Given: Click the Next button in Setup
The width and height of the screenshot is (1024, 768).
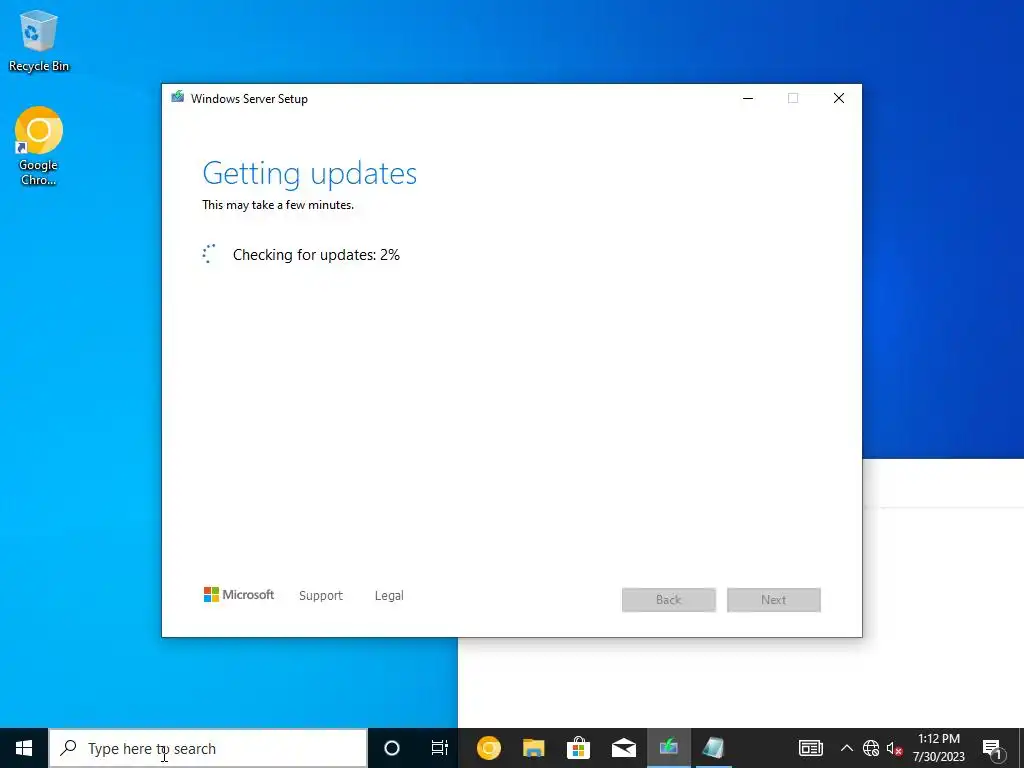Looking at the screenshot, I should (774, 600).
